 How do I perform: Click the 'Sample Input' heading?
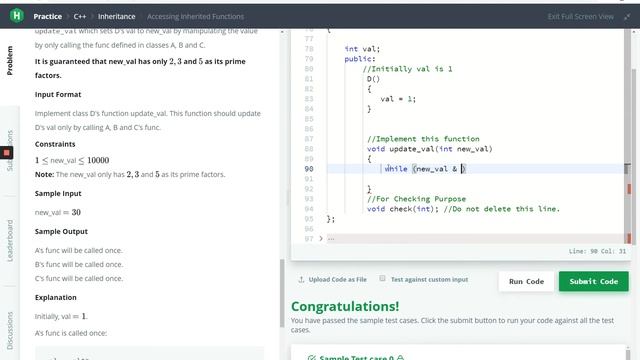[58, 193]
